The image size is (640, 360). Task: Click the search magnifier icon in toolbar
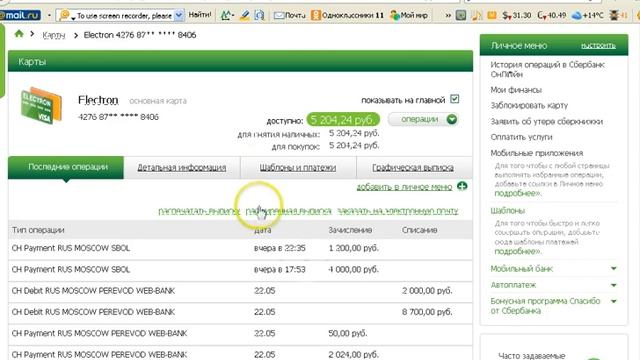click(64, 16)
